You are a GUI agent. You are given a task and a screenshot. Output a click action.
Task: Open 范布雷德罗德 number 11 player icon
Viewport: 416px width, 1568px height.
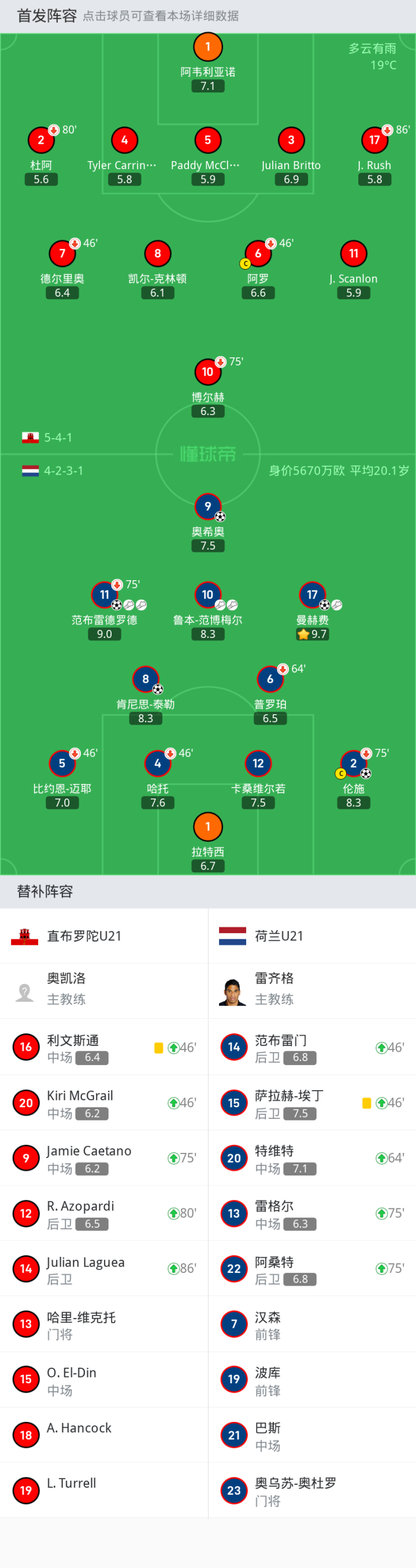105,595
